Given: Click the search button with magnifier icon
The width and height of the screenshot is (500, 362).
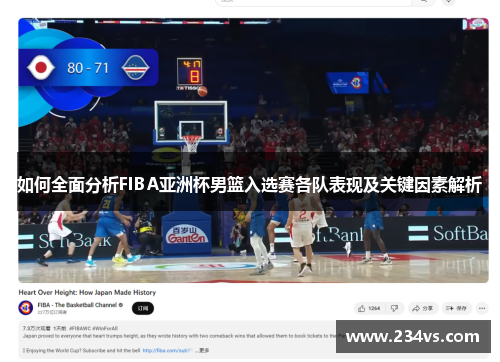Looking at the screenshot, I should (424, 2).
